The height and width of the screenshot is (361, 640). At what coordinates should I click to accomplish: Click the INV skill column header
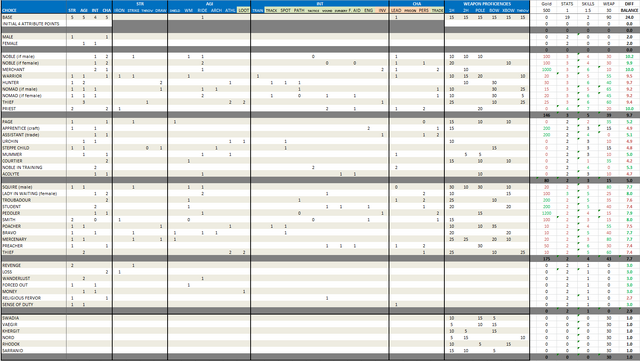click(382, 10)
